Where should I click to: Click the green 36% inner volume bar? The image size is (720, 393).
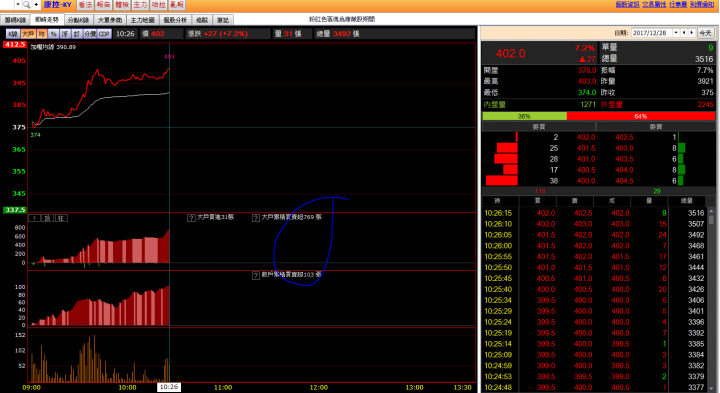coord(524,116)
